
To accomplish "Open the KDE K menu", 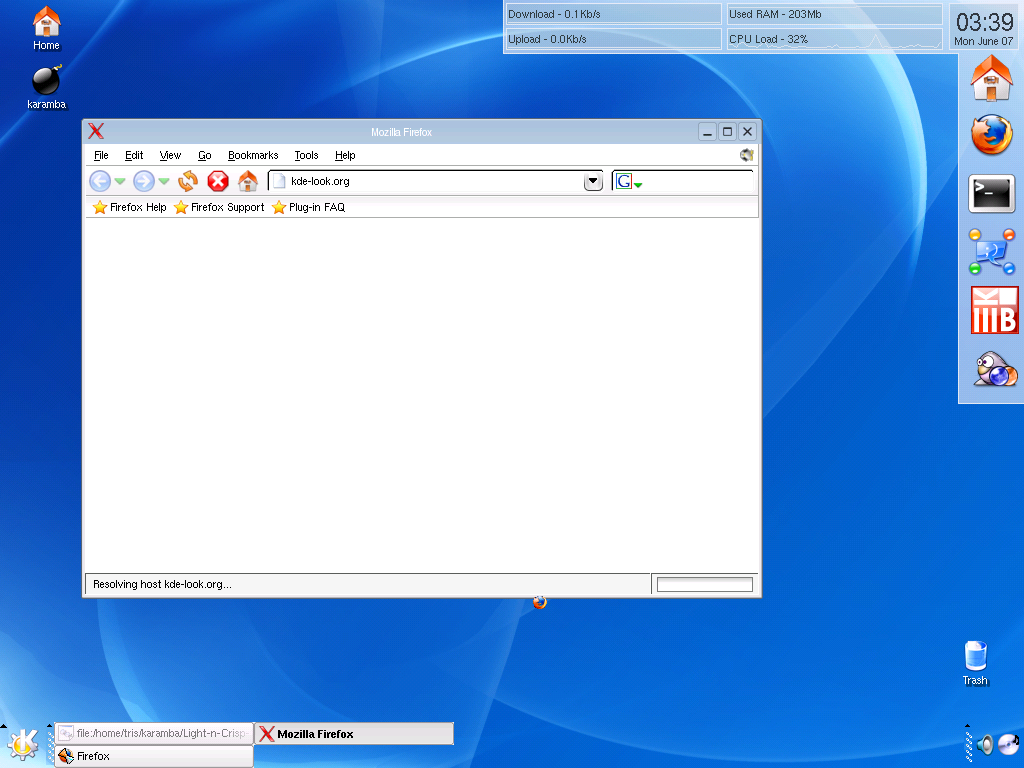I will click(24, 743).
